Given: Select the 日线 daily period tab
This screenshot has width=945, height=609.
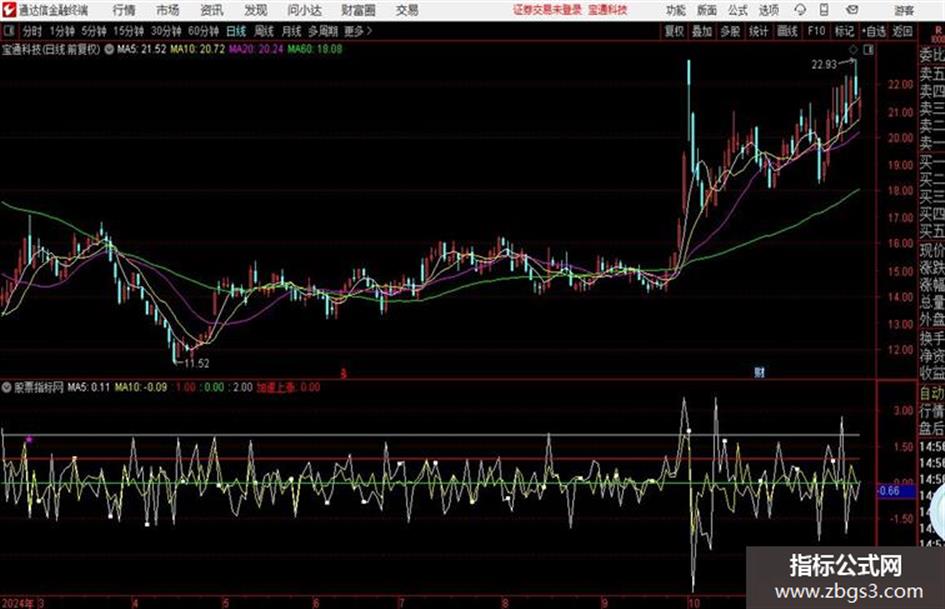Looking at the screenshot, I should pos(236,31).
